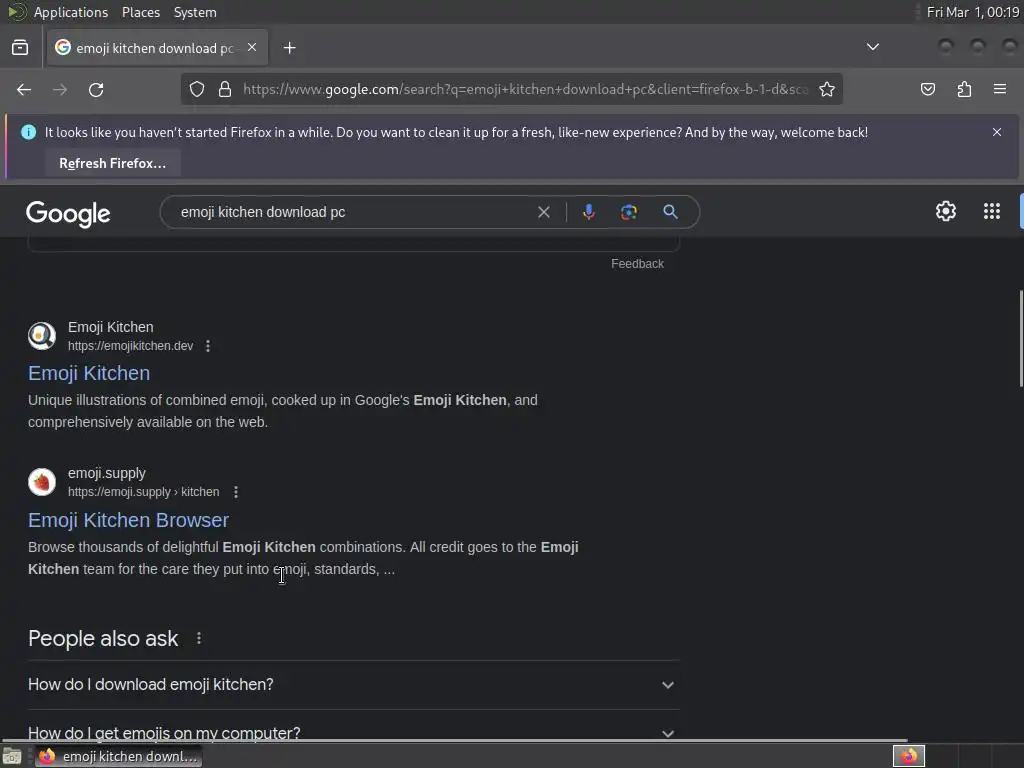Click the forward navigation arrow

point(60,89)
